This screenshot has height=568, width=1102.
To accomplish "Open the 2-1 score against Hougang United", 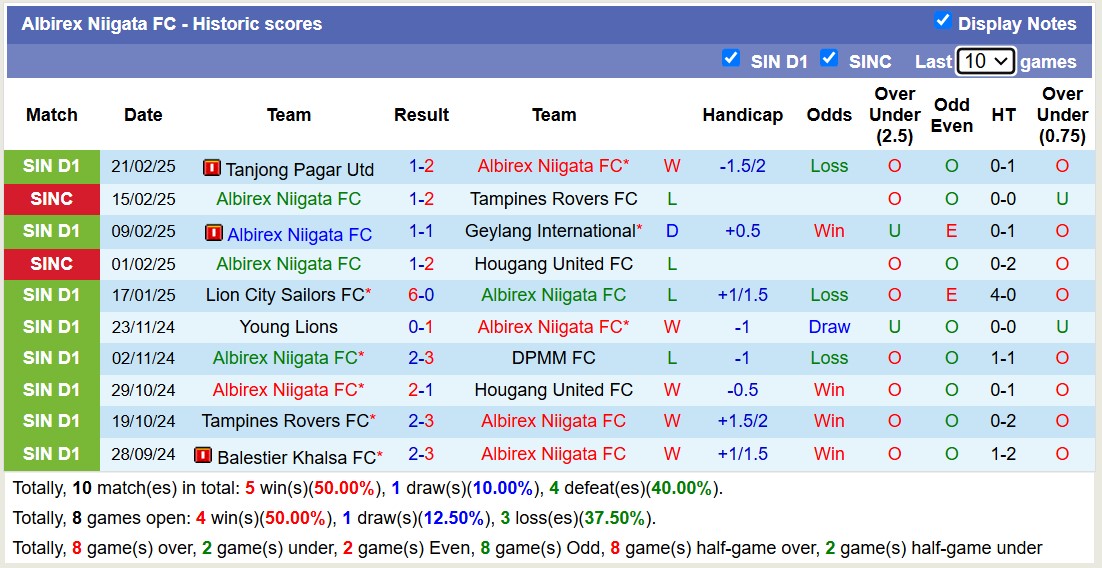I will tap(421, 390).
